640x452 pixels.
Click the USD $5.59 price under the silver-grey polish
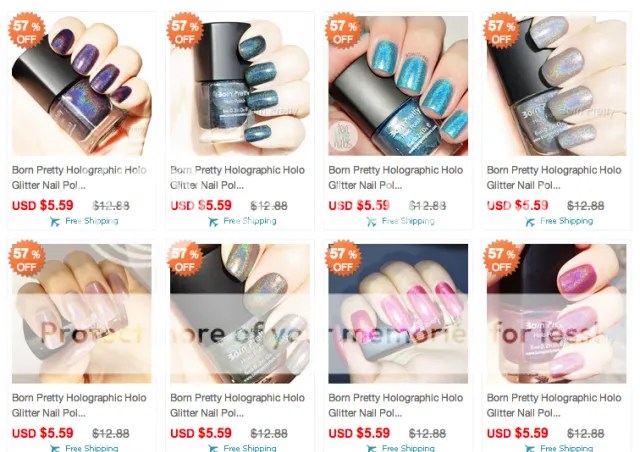(x=517, y=205)
